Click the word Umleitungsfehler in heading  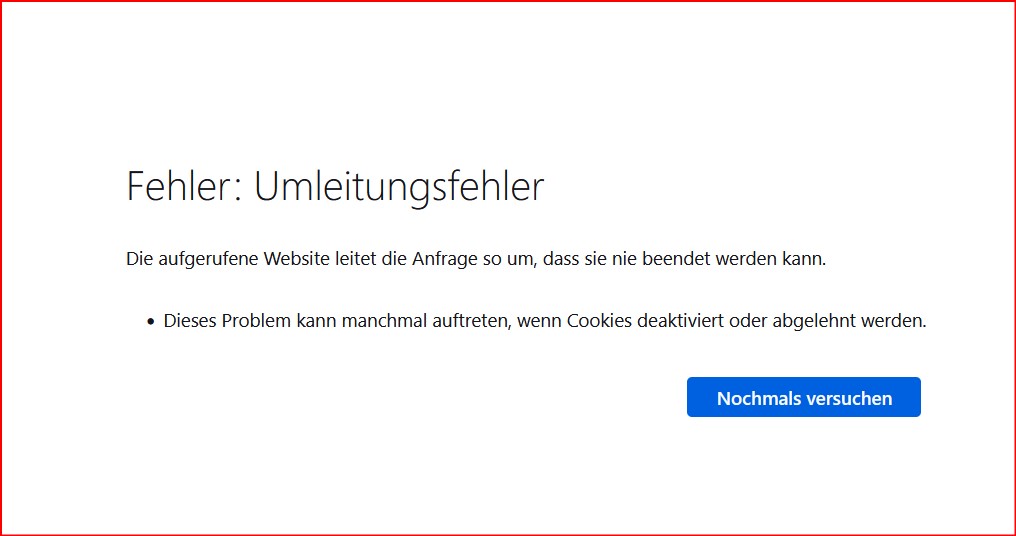click(399, 187)
